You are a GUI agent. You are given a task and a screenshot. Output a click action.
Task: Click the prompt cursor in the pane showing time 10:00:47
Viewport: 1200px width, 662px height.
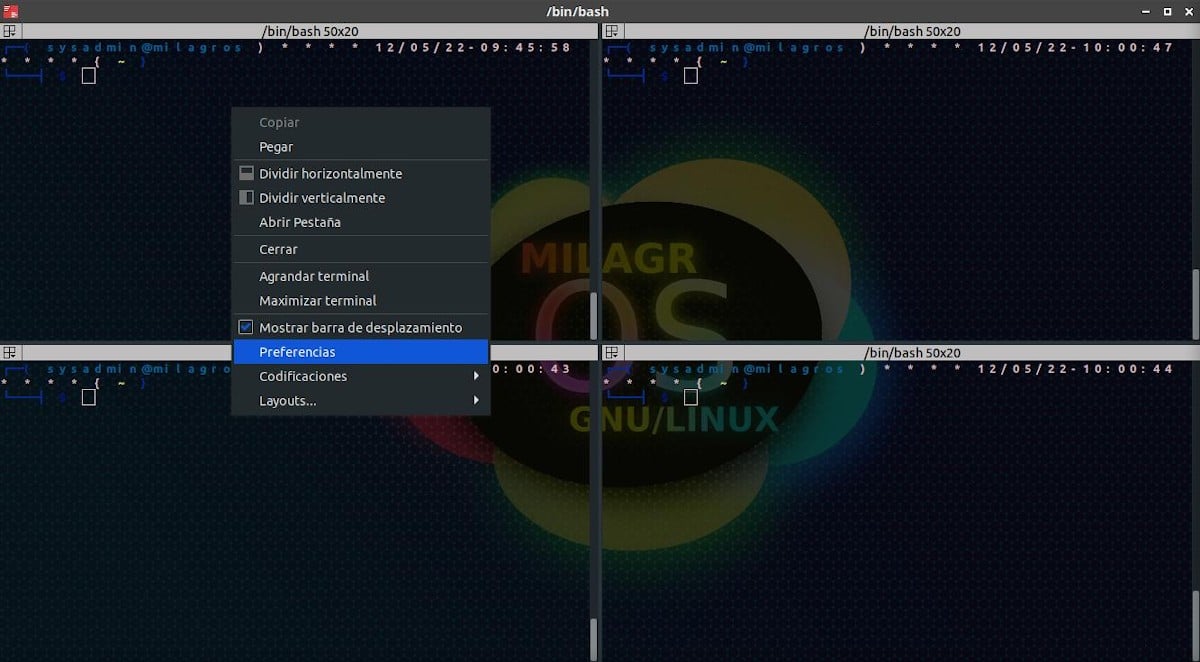click(x=691, y=76)
